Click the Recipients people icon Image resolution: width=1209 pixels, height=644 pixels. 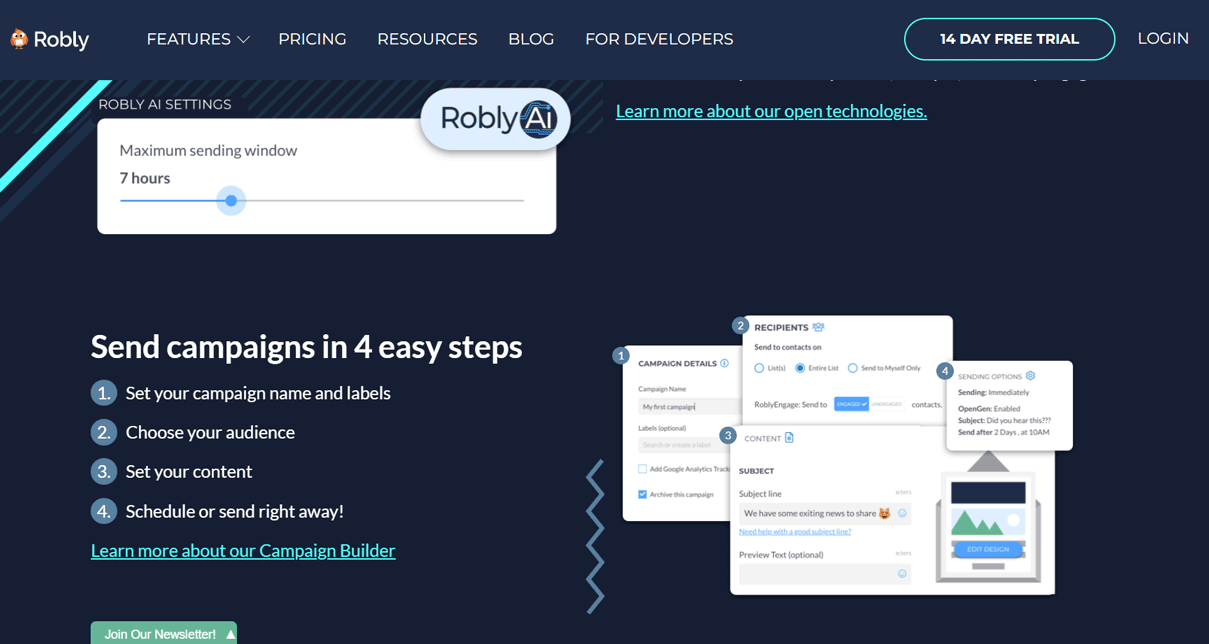[x=818, y=327]
